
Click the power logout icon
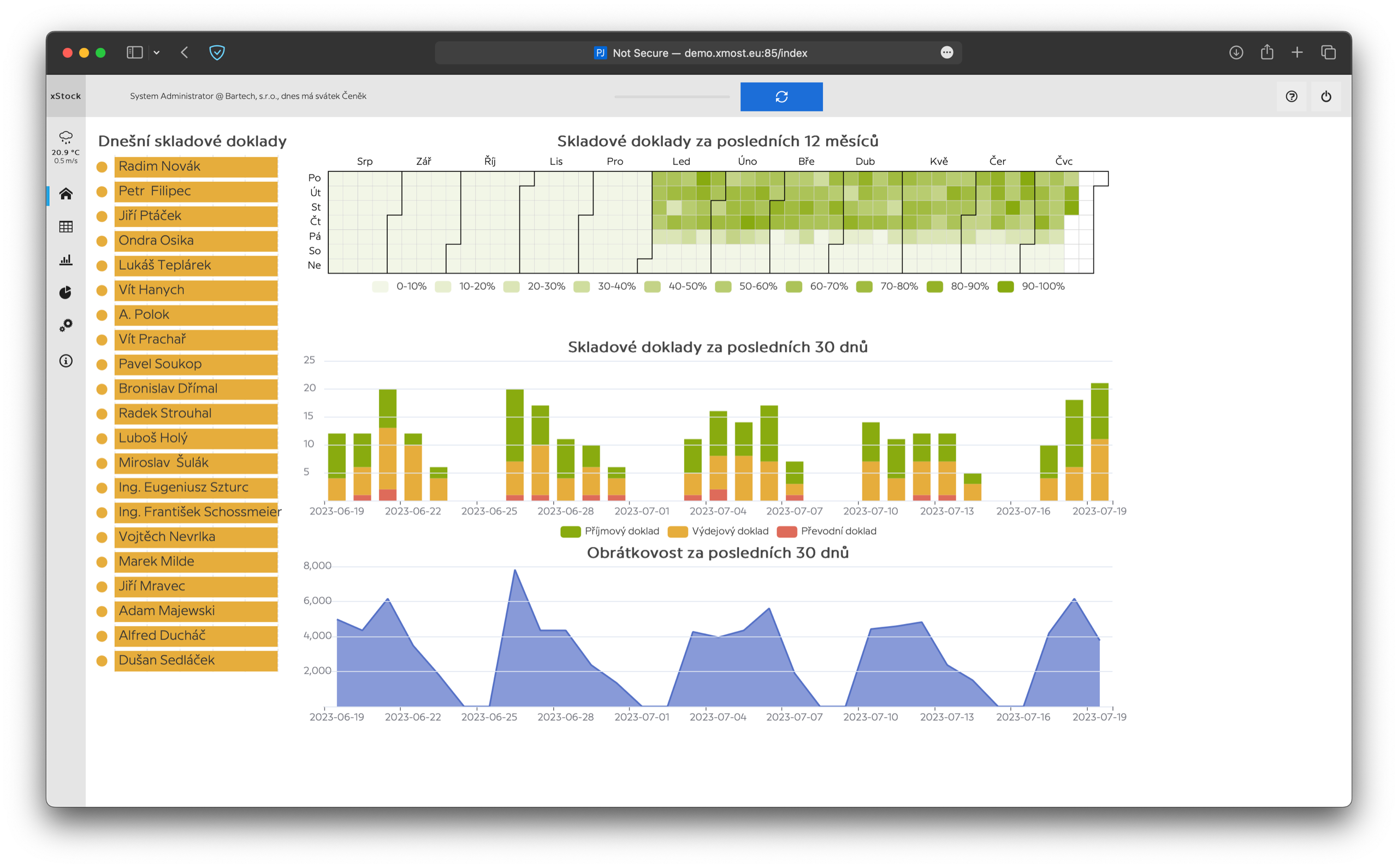pos(1326,97)
